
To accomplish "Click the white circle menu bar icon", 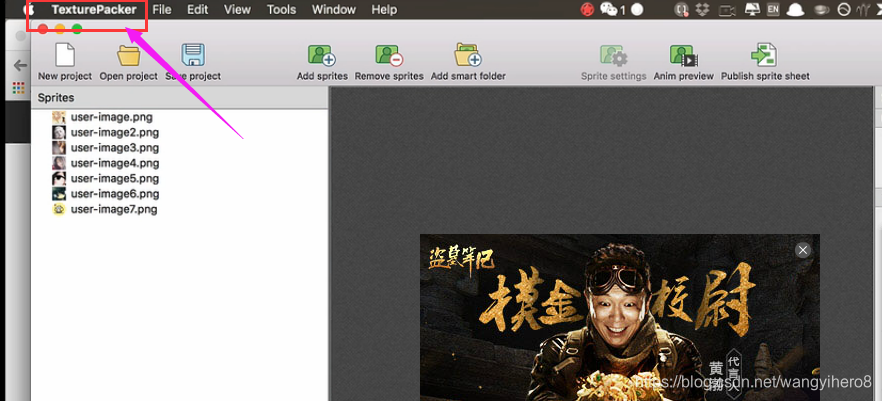I will pos(637,10).
